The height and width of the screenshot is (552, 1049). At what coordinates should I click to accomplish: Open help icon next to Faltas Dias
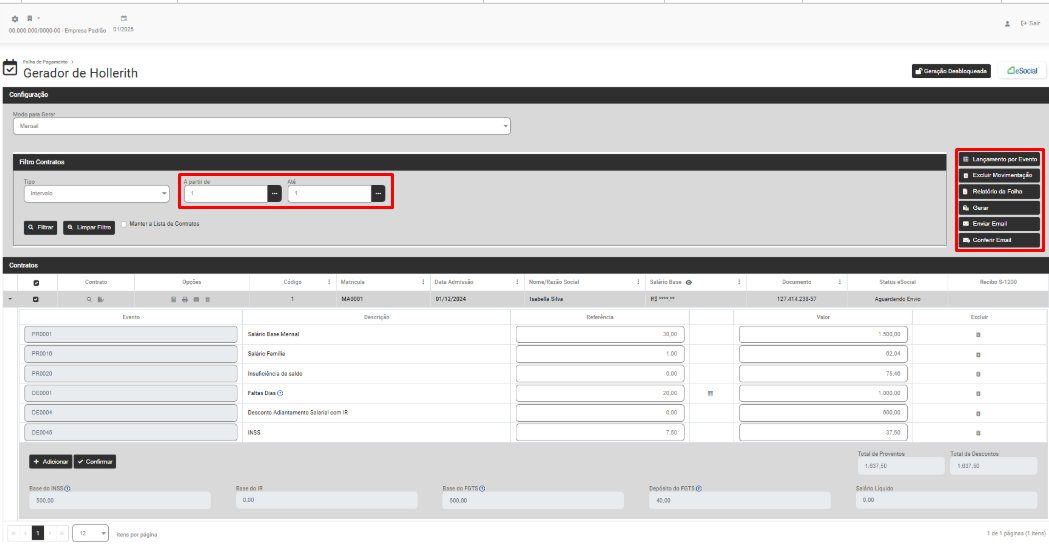280,393
